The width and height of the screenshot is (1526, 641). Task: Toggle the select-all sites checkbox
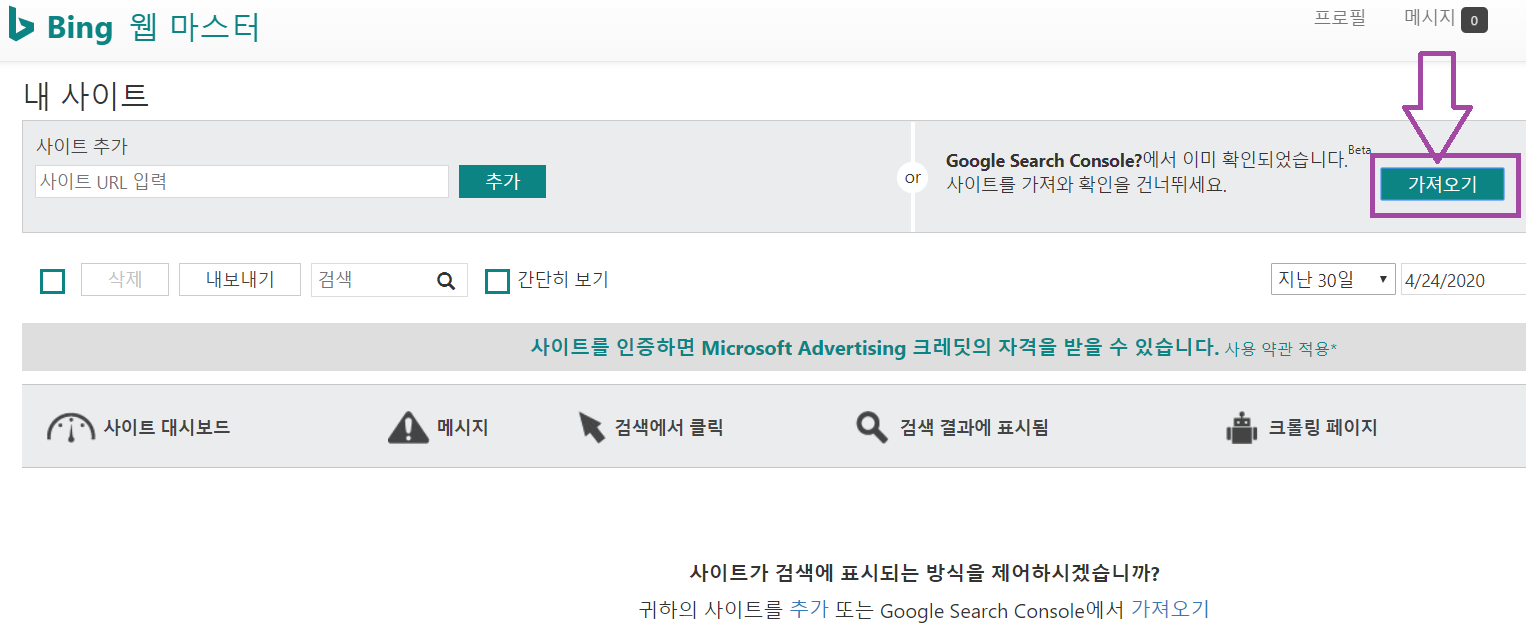[x=53, y=281]
